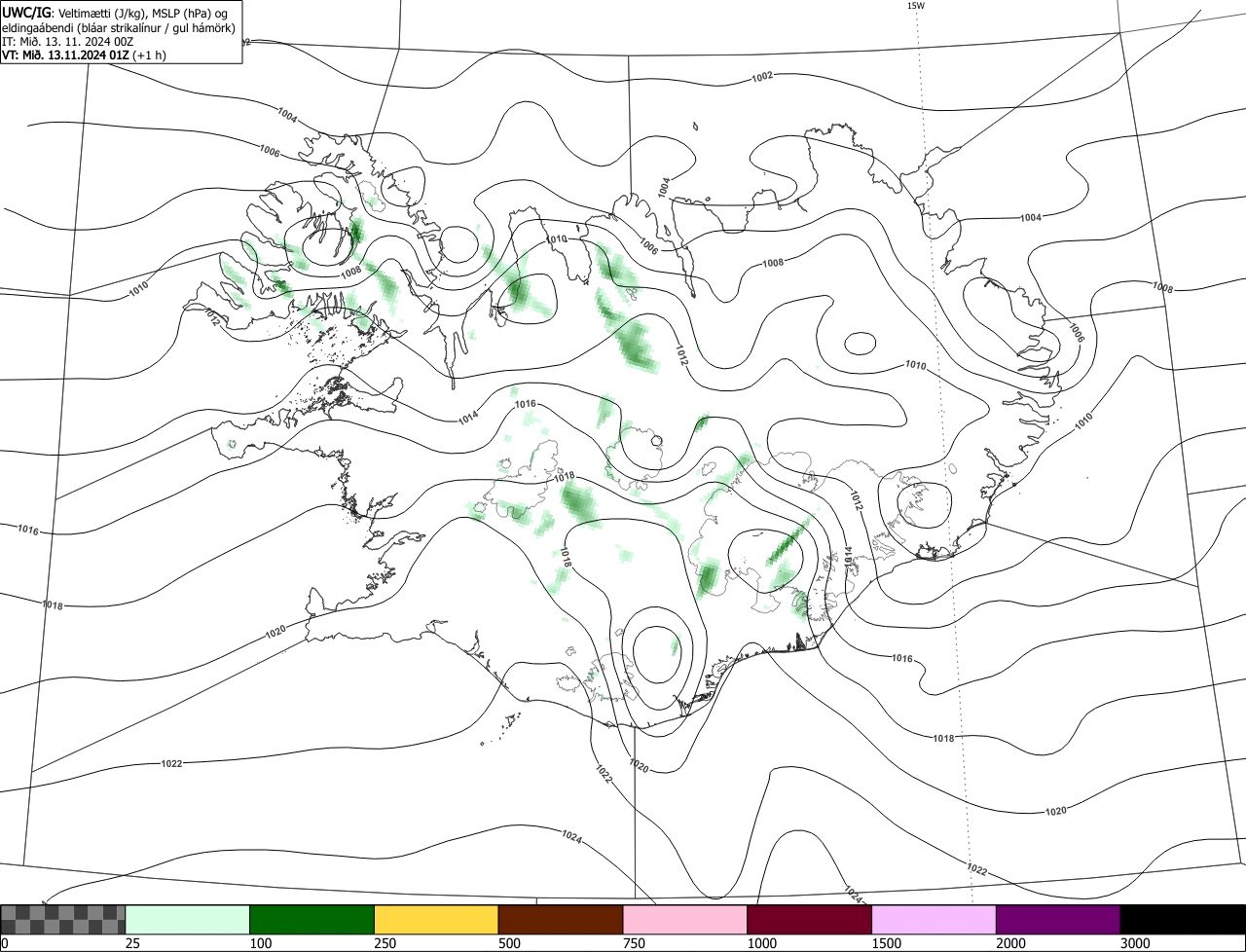Screen dimensions: 1246x952
Task: Select the lavender 1500–2000 legend swatch
Action: click(x=934, y=919)
